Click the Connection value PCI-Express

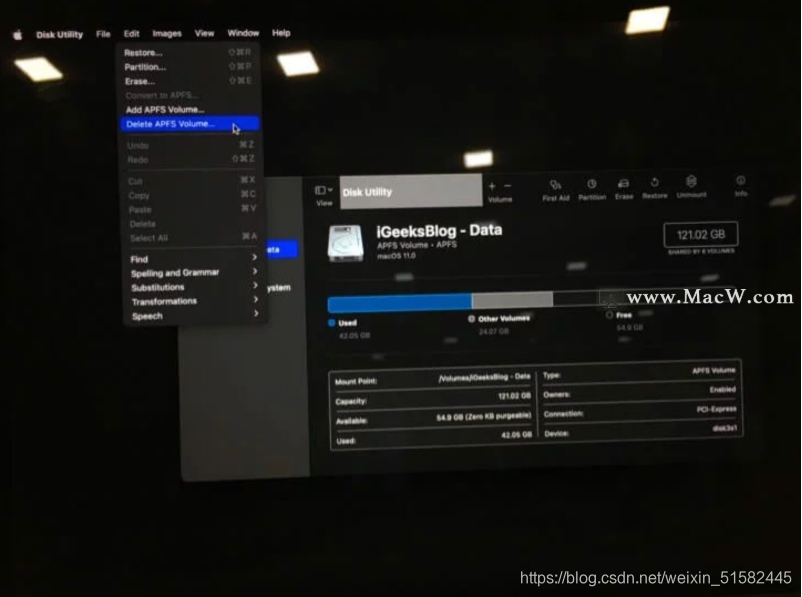coord(716,409)
